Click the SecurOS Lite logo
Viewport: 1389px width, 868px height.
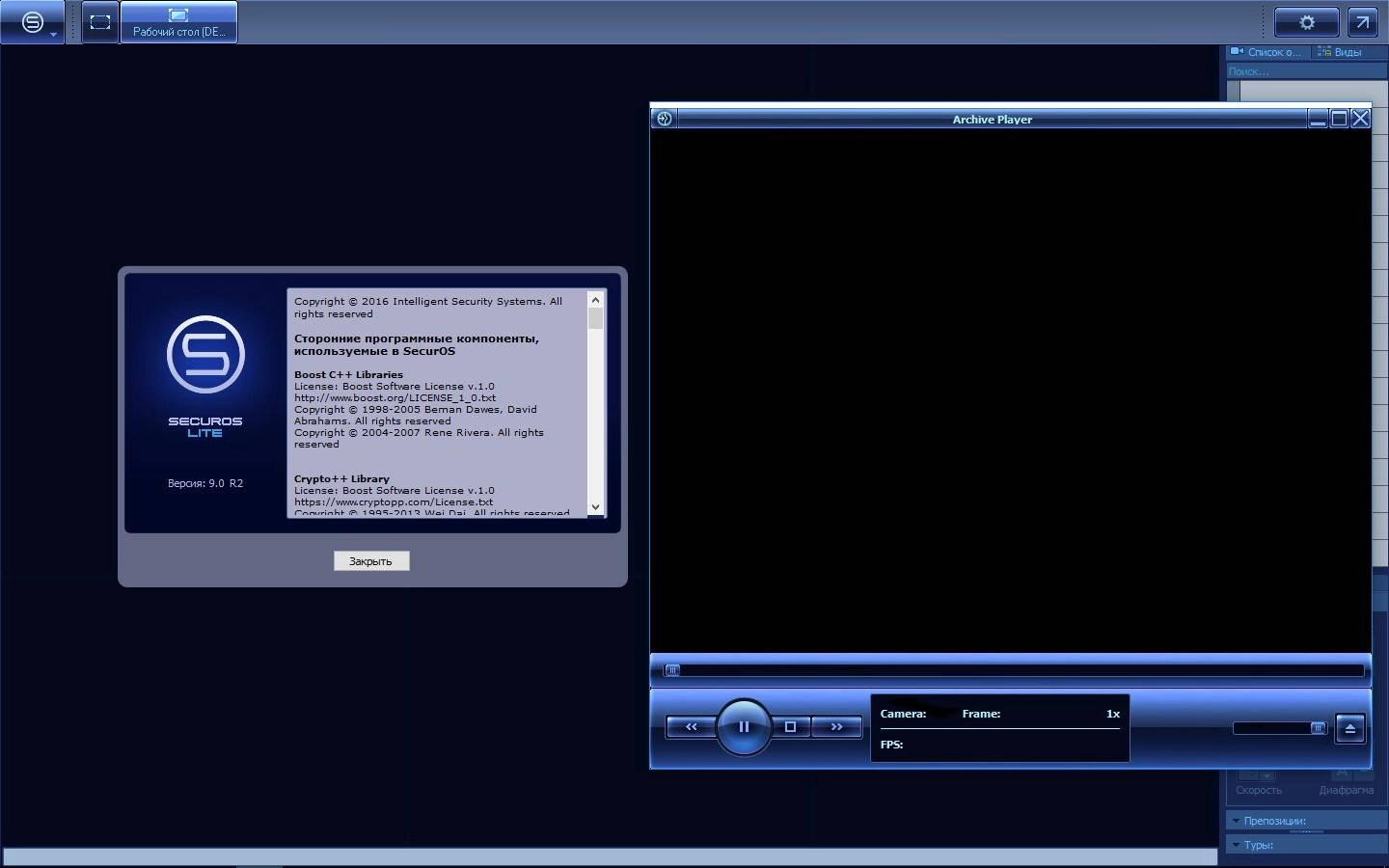pyautogui.click(x=205, y=377)
